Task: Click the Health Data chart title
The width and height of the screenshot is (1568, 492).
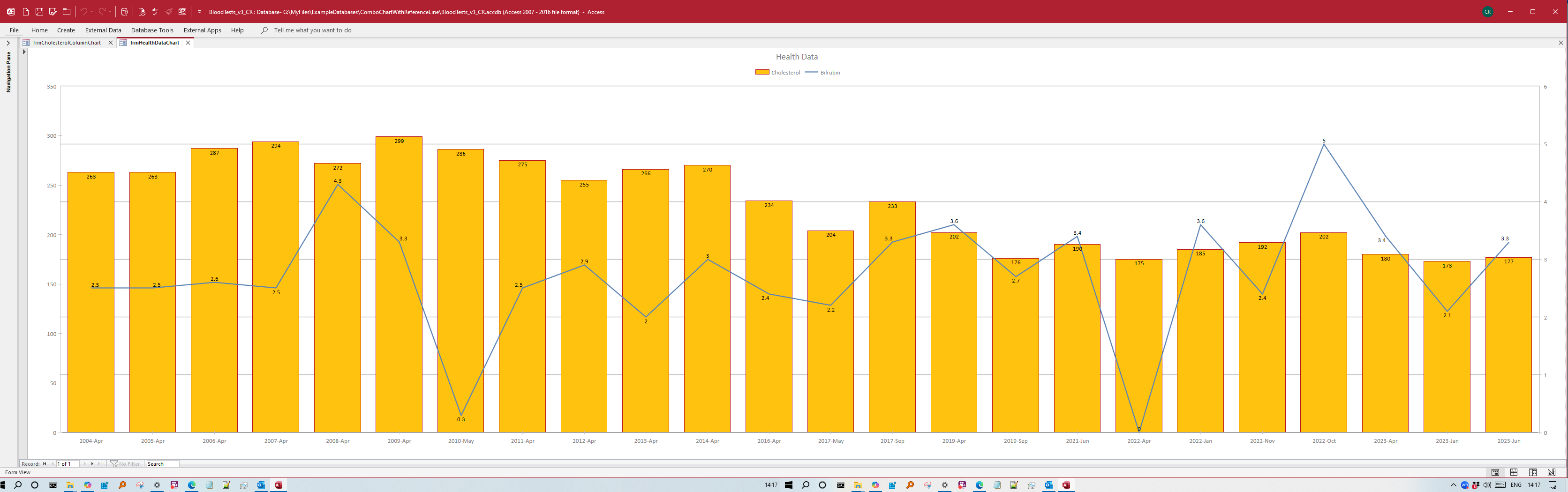Action: [x=796, y=57]
